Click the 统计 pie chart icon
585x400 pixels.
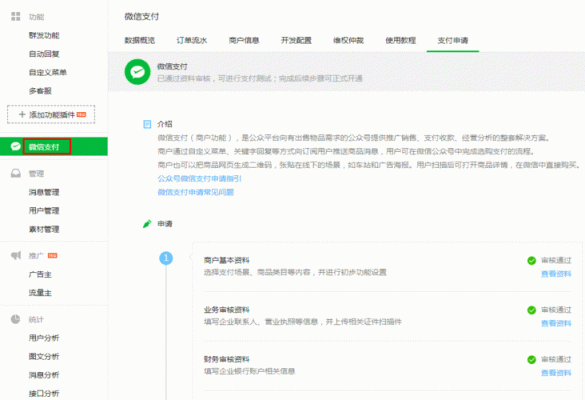pos(15,319)
